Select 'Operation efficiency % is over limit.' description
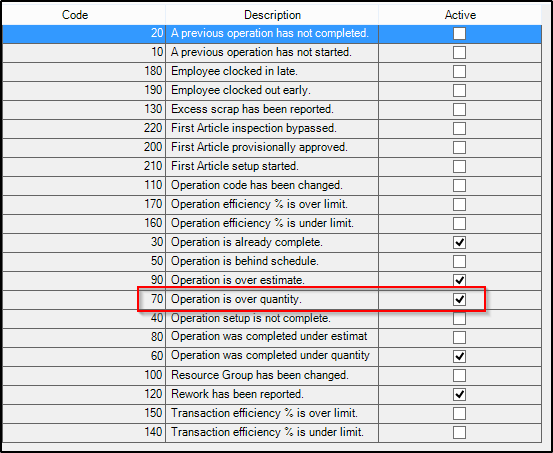Image resolution: width=553 pixels, height=453 pixels. 260,204
